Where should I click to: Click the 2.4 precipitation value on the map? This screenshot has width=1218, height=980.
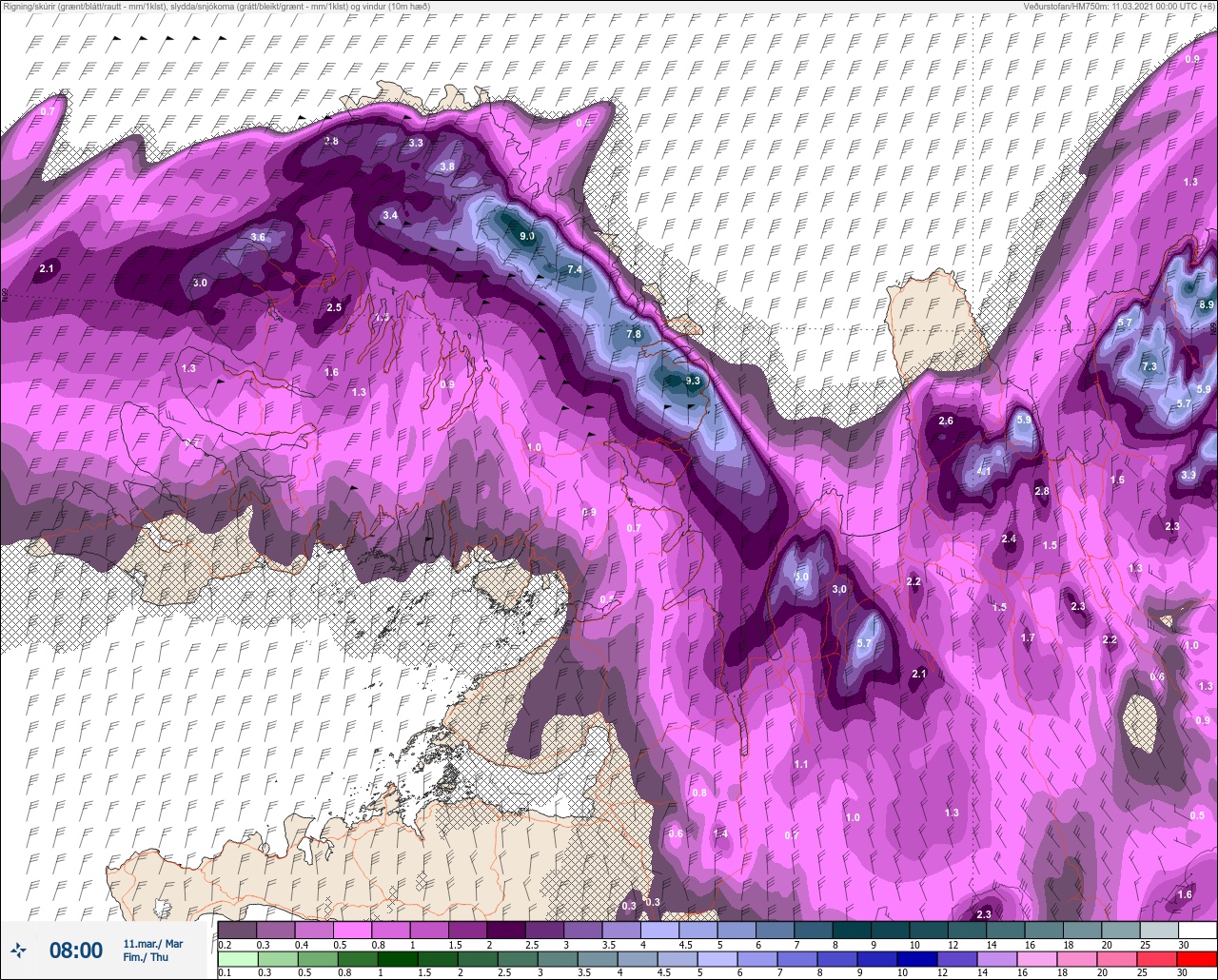tap(1010, 539)
